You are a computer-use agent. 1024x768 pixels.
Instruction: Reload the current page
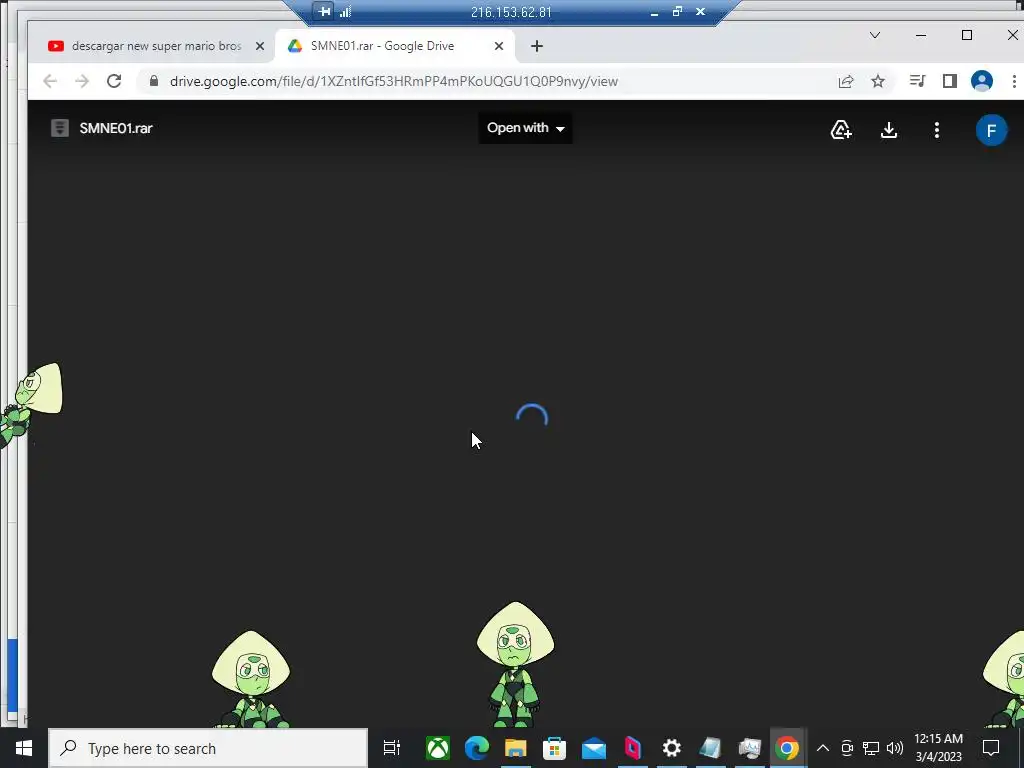pyautogui.click(x=114, y=81)
